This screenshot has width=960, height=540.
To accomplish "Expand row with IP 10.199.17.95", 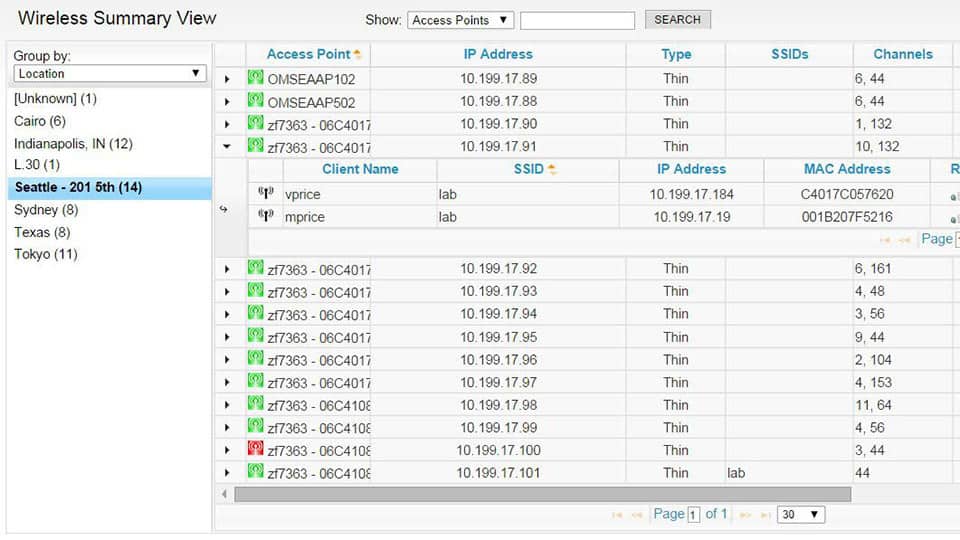I will [x=227, y=337].
